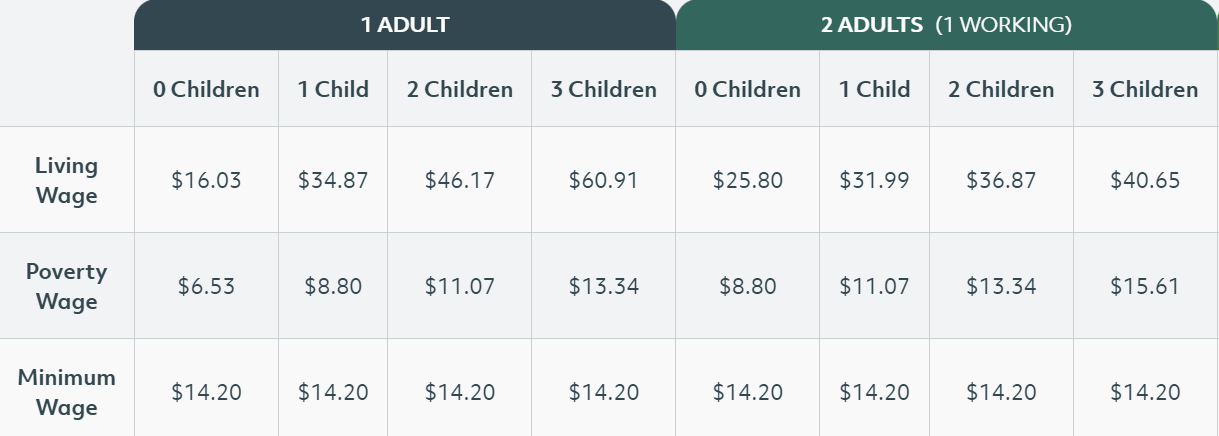Click the $40.65 living wage value

coord(1145,180)
